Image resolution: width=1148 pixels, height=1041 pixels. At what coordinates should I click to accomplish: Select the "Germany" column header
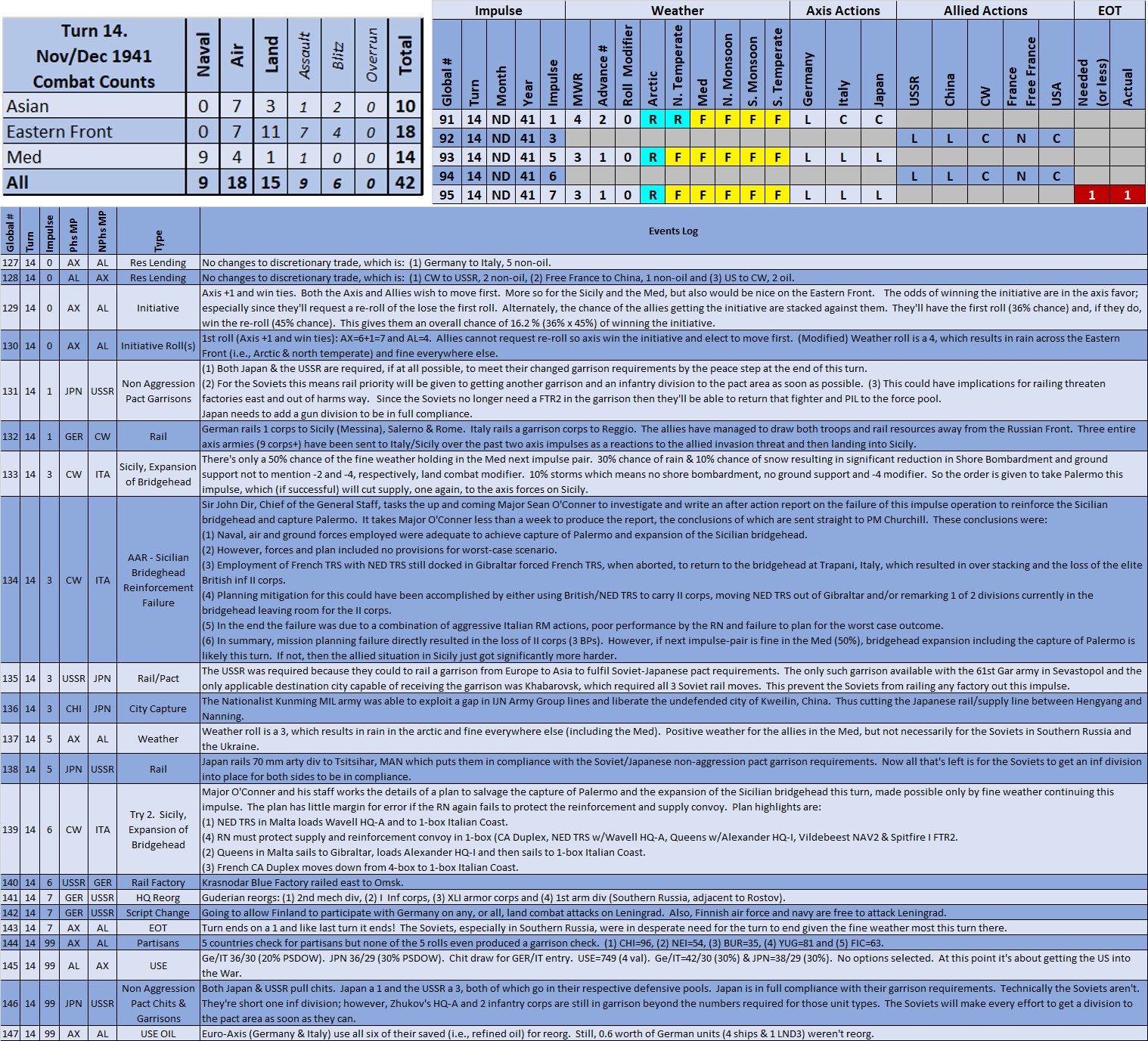click(808, 64)
